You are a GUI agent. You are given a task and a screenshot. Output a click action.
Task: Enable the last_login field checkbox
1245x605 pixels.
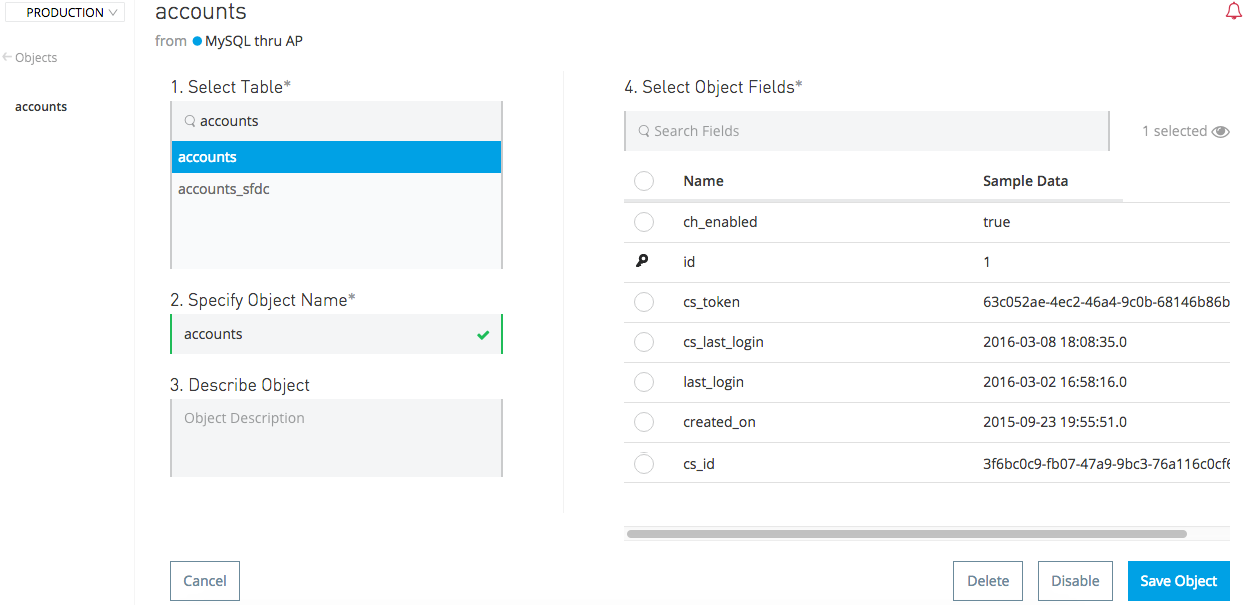tap(644, 382)
